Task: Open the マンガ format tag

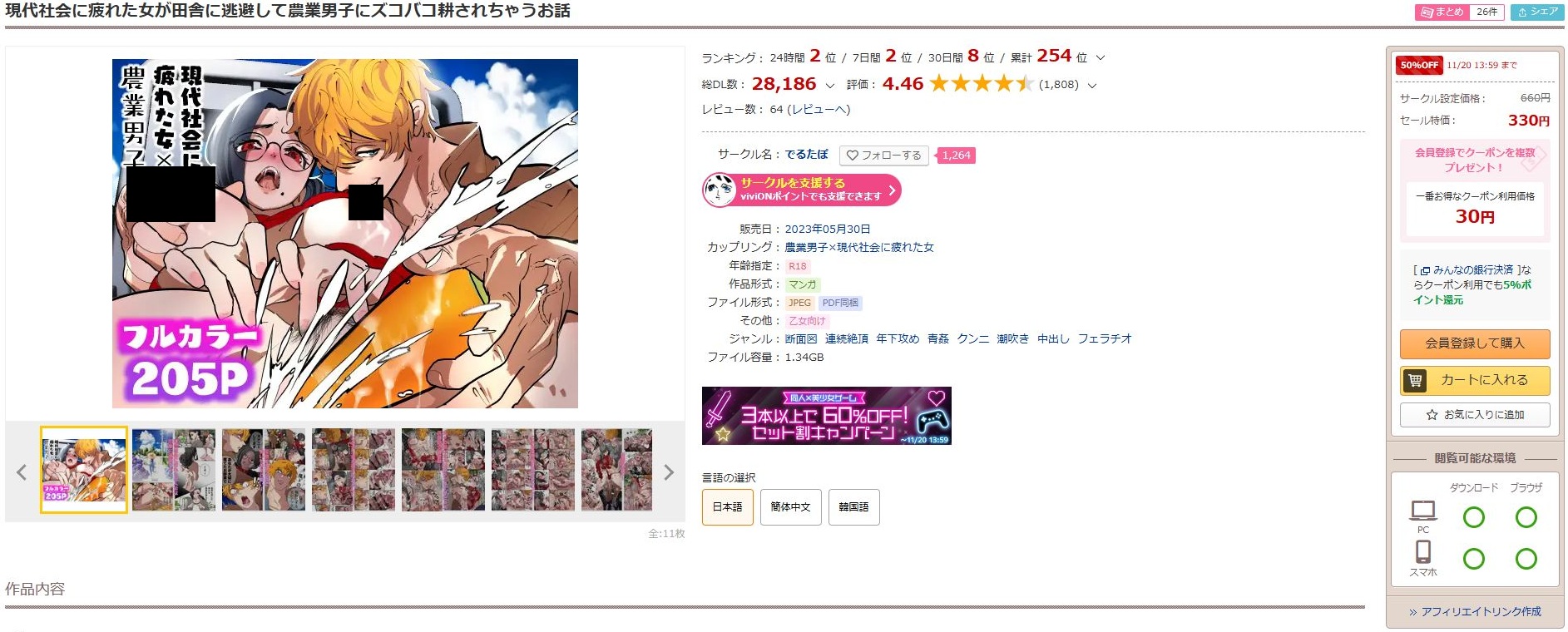Action: pos(802,284)
